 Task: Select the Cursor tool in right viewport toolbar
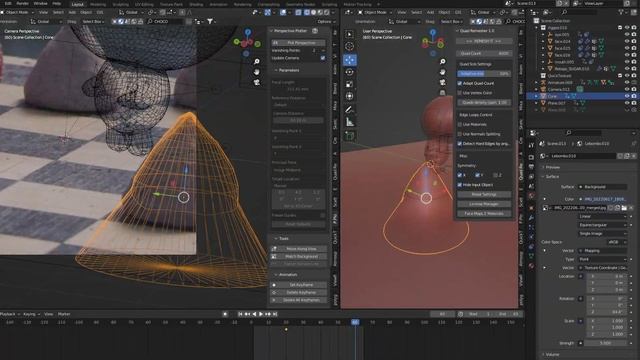click(x=349, y=47)
